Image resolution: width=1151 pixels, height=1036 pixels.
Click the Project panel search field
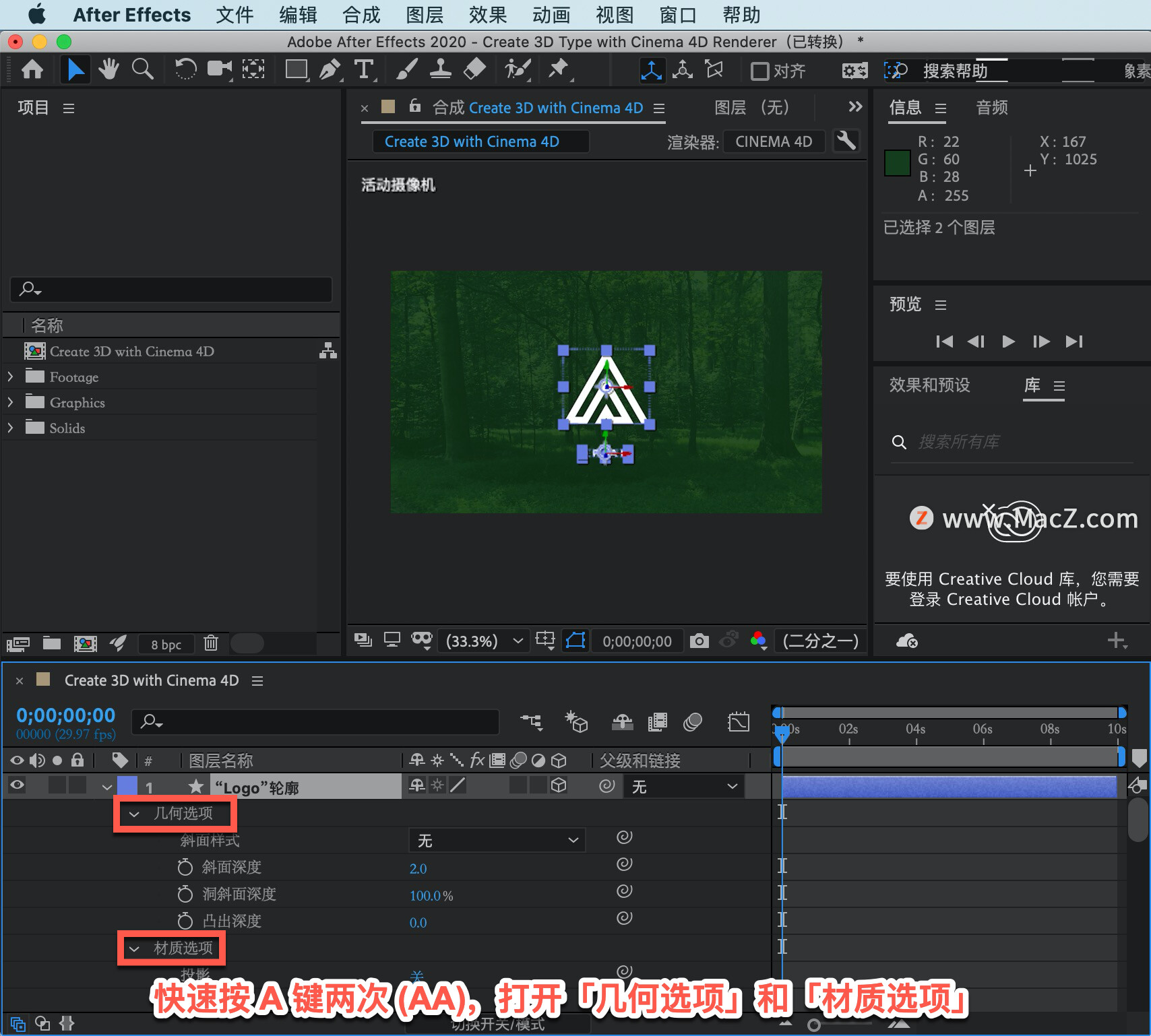coord(171,290)
